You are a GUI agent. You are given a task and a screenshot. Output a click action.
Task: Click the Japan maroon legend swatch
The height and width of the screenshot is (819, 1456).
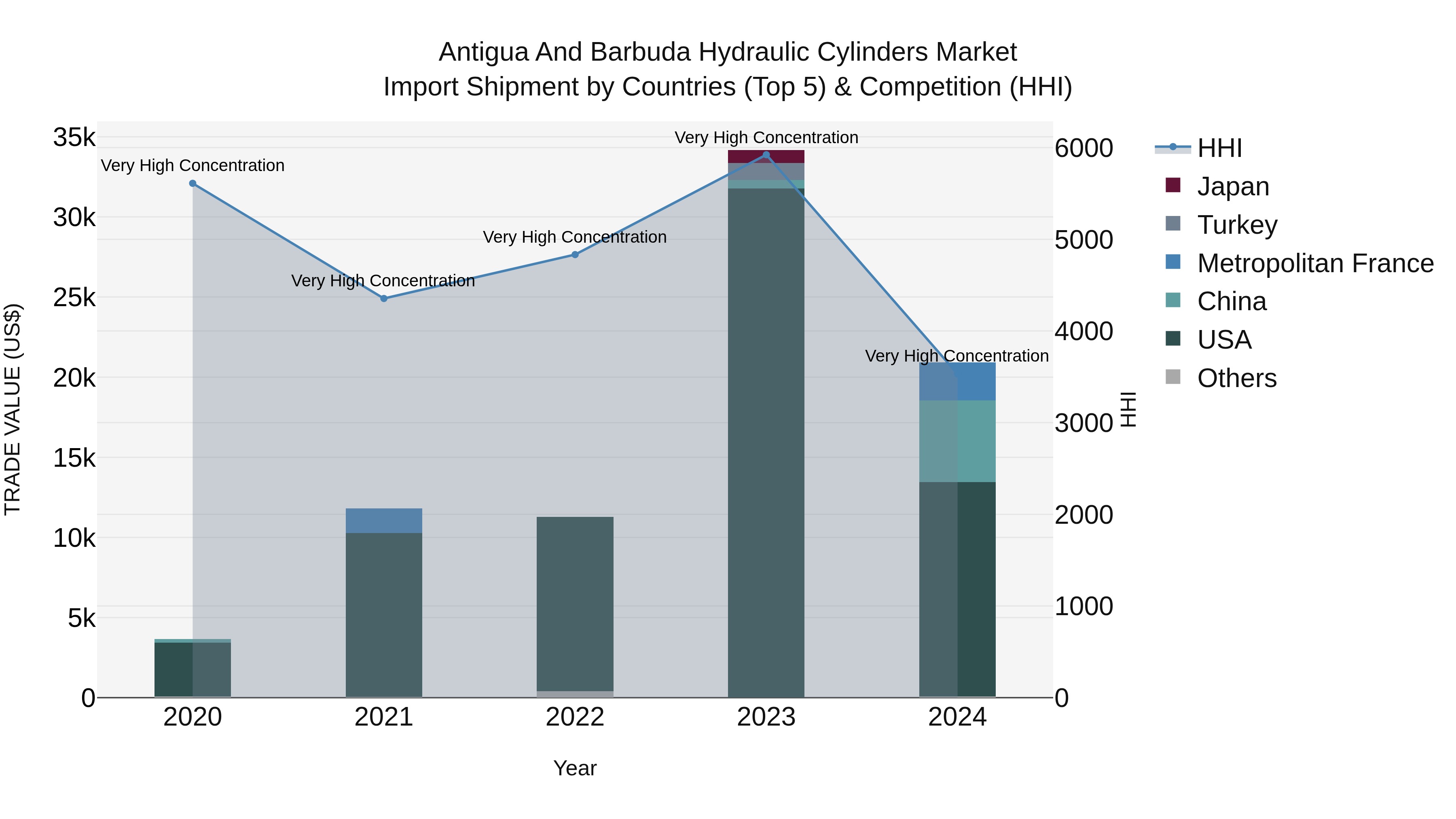[x=1173, y=185]
